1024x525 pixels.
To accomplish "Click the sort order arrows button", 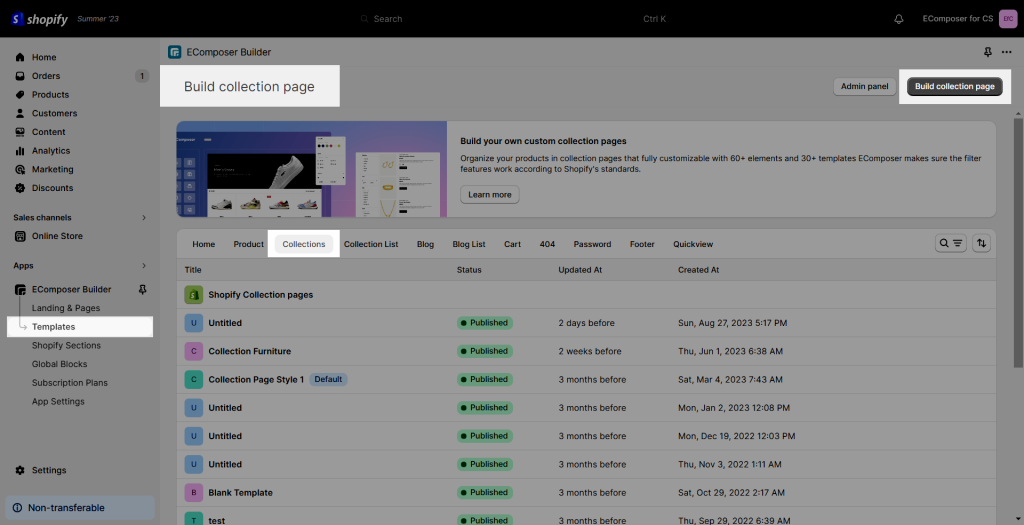I will 981,244.
